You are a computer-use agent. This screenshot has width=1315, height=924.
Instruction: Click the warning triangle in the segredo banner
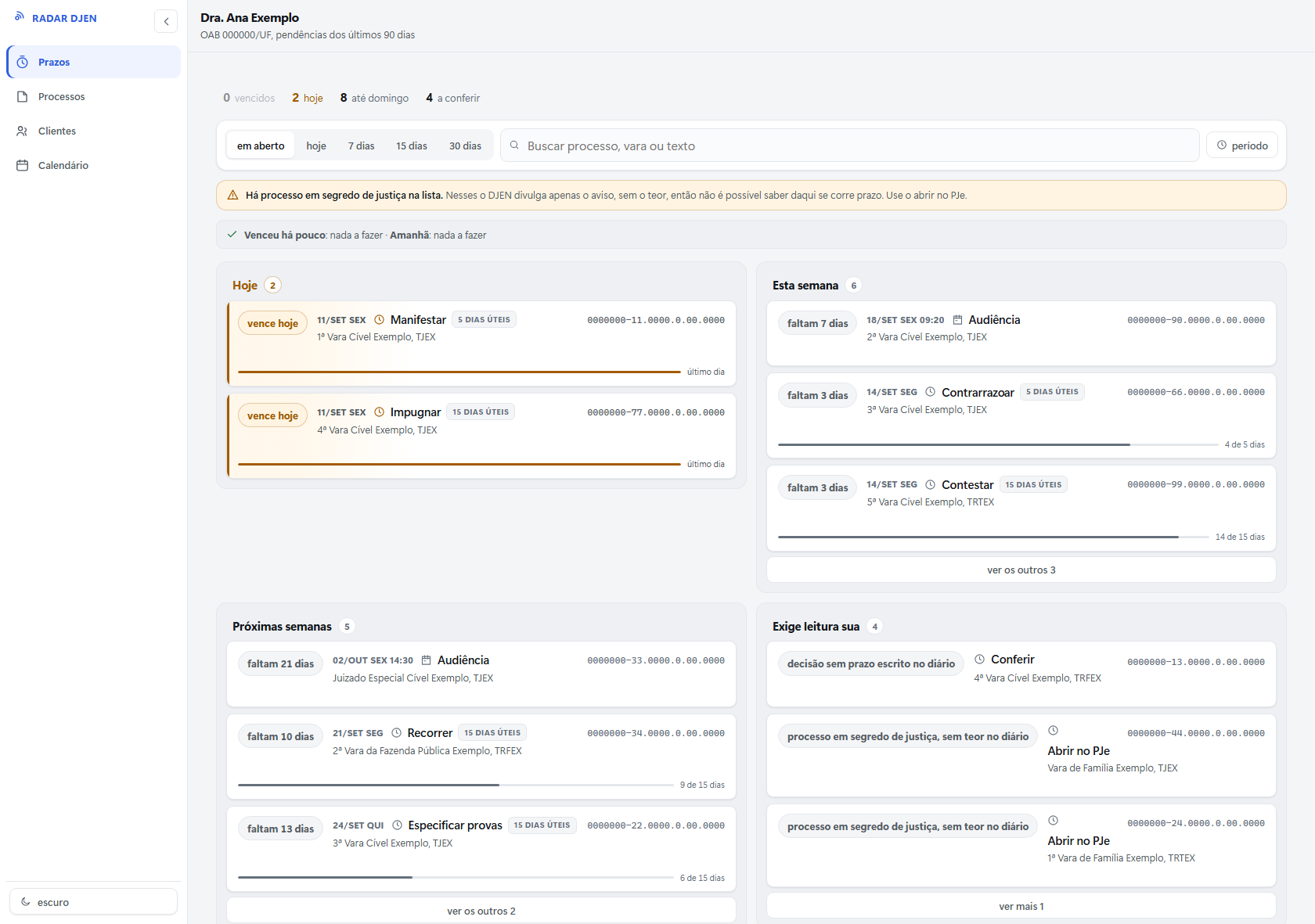pyautogui.click(x=232, y=195)
